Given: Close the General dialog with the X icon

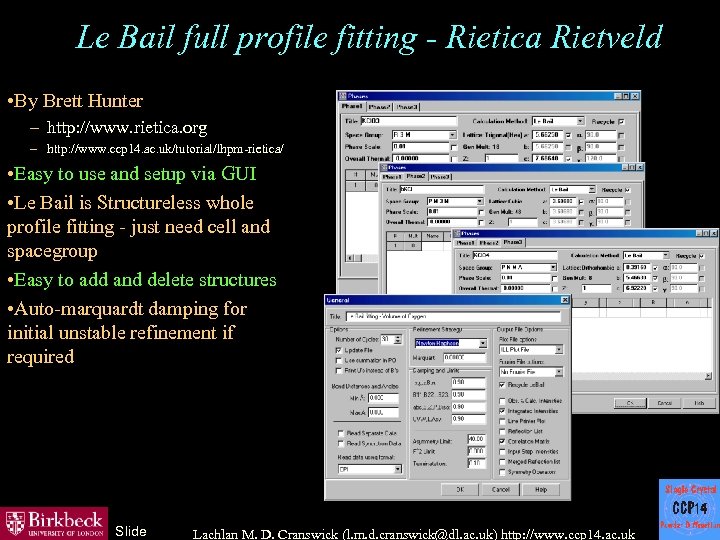Looking at the screenshot, I should tap(565, 300).
